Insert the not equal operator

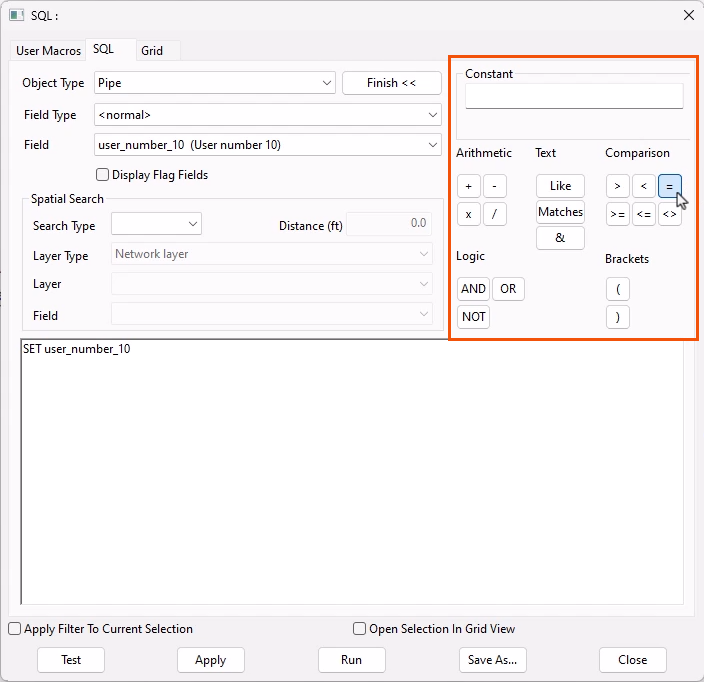(669, 214)
